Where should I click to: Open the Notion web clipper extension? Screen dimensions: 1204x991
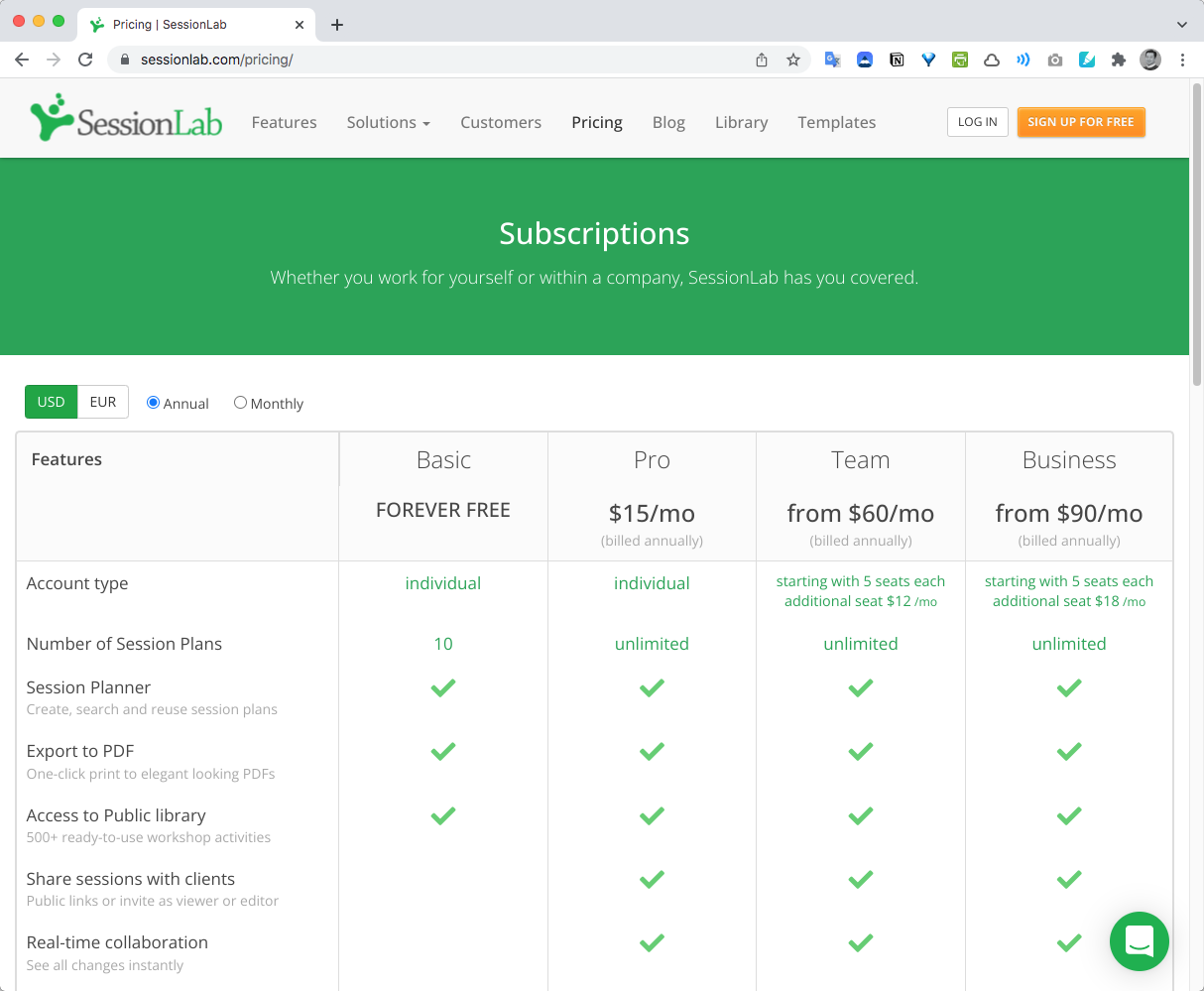tap(897, 60)
